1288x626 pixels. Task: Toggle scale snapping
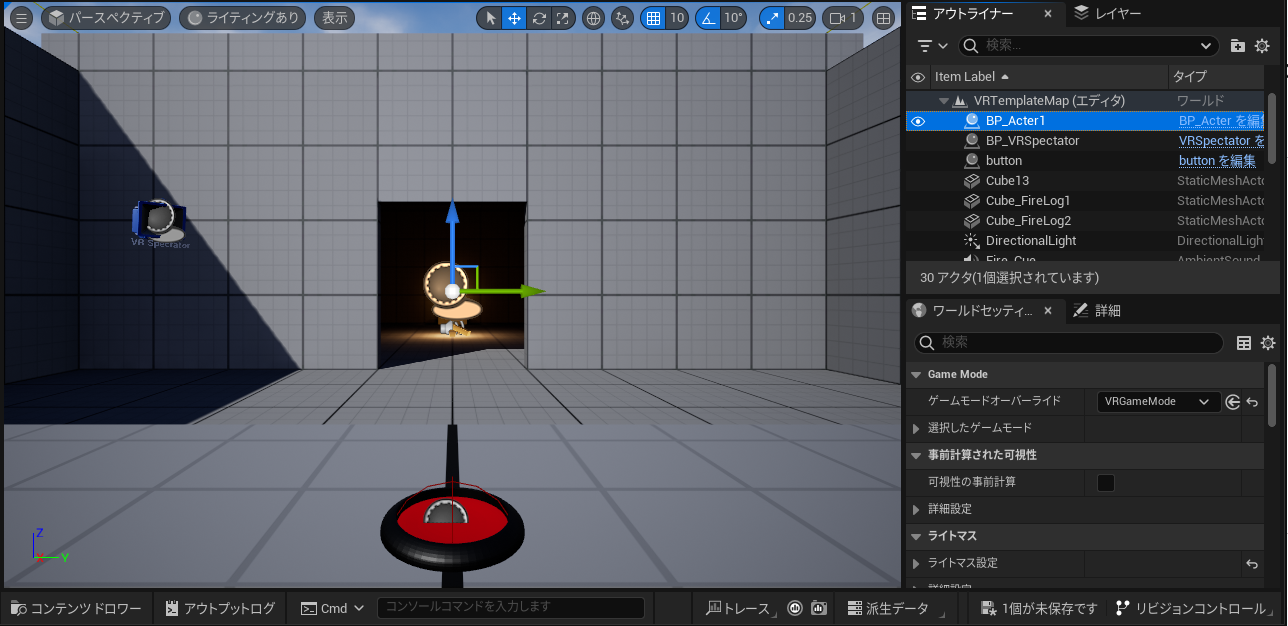coord(772,18)
